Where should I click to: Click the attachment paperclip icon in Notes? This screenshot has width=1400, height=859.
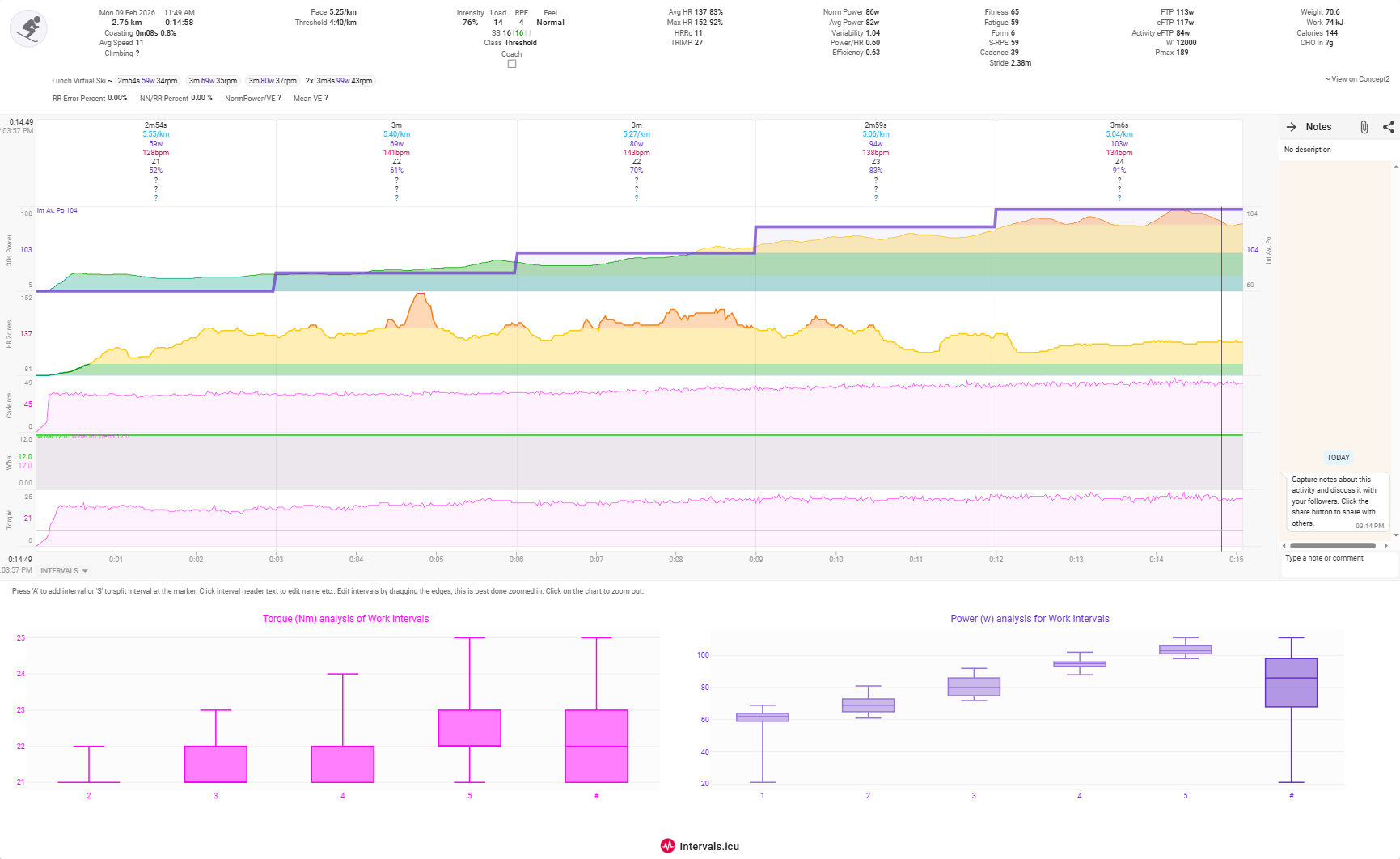(x=1364, y=127)
